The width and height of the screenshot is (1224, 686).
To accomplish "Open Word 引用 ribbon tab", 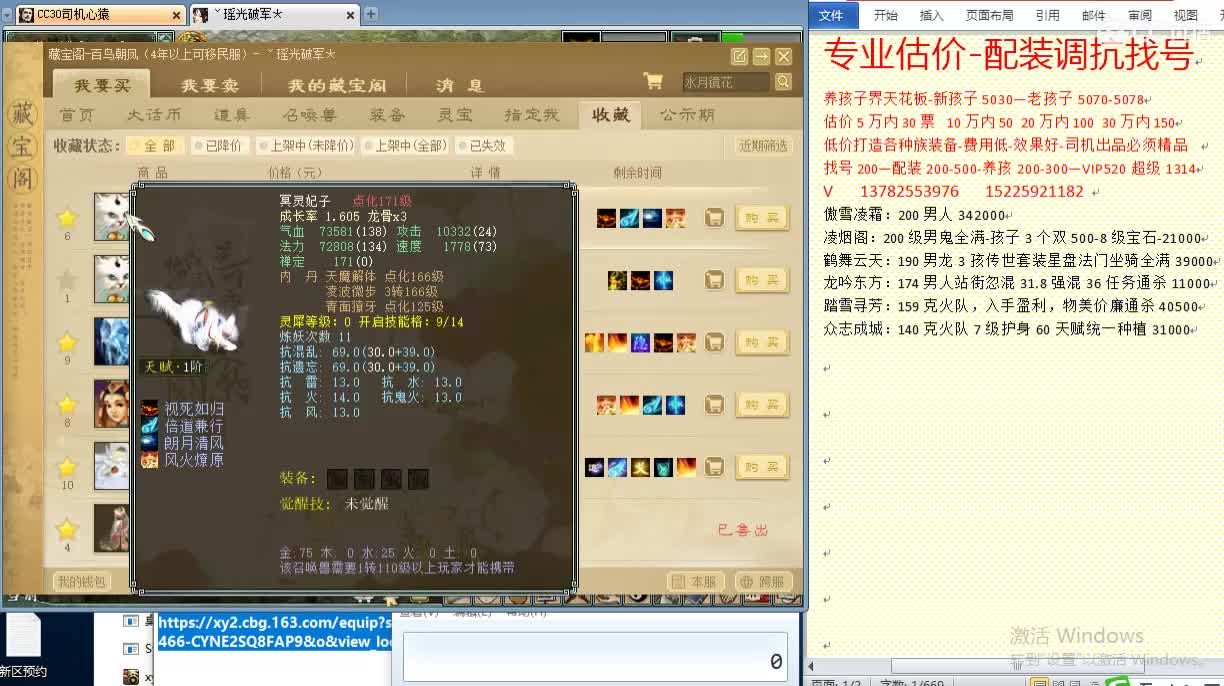I will coord(1047,15).
